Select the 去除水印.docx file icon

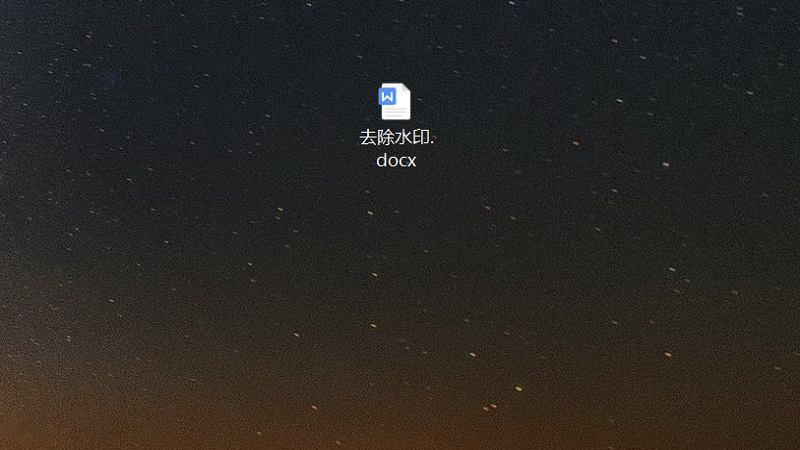pyautogui.click(x=395, y=102)
